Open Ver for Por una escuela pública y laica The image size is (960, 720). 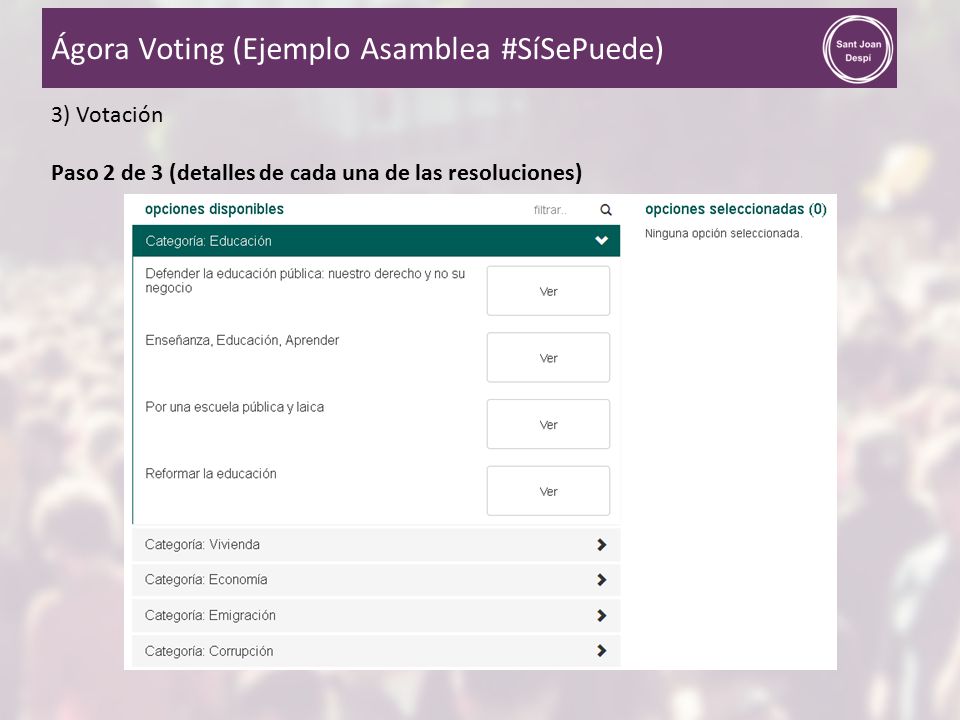[x=548, y=424]
